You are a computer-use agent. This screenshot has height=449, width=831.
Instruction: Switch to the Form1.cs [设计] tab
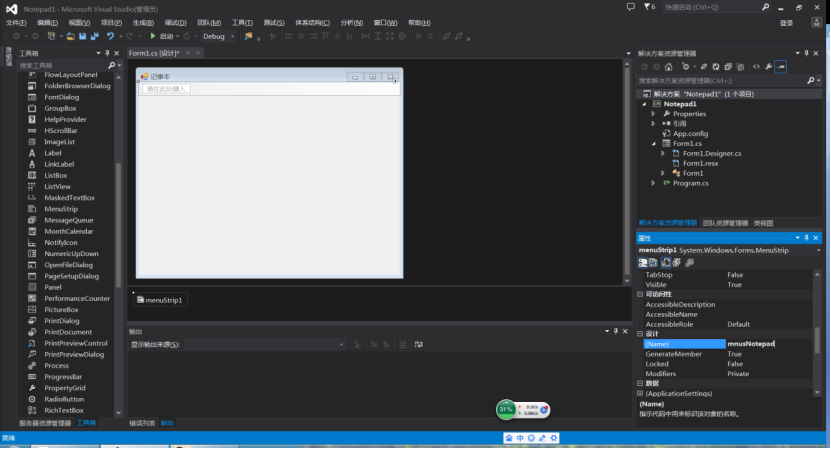tap(154, 53)
